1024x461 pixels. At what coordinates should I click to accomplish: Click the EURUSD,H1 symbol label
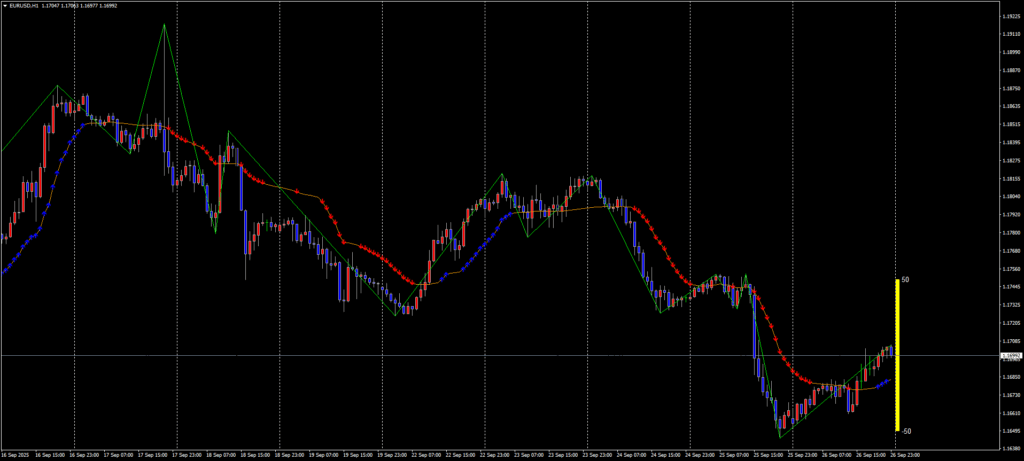[x=24, y=5]
